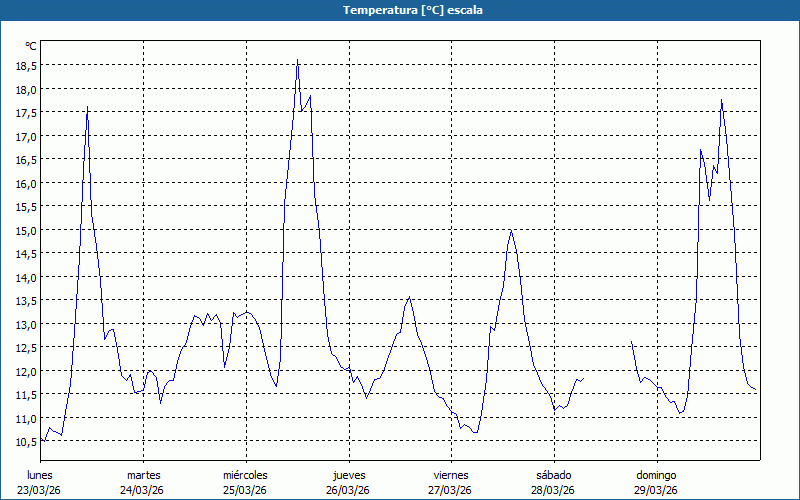Select the 17,5 axis value
Viewport: 800px width, 500px height.
coord(26,113)
